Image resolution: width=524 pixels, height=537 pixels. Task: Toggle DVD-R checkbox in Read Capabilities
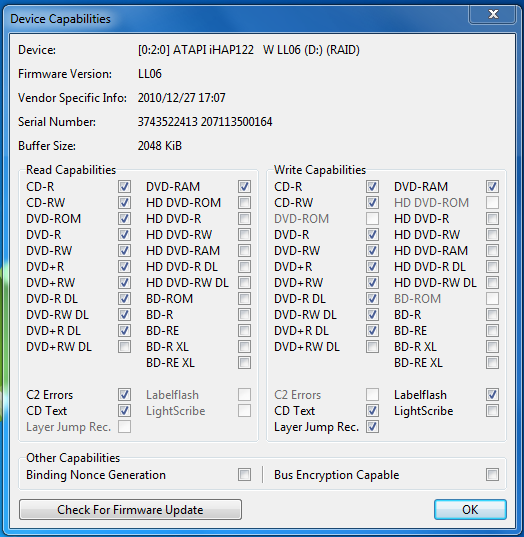124,235
